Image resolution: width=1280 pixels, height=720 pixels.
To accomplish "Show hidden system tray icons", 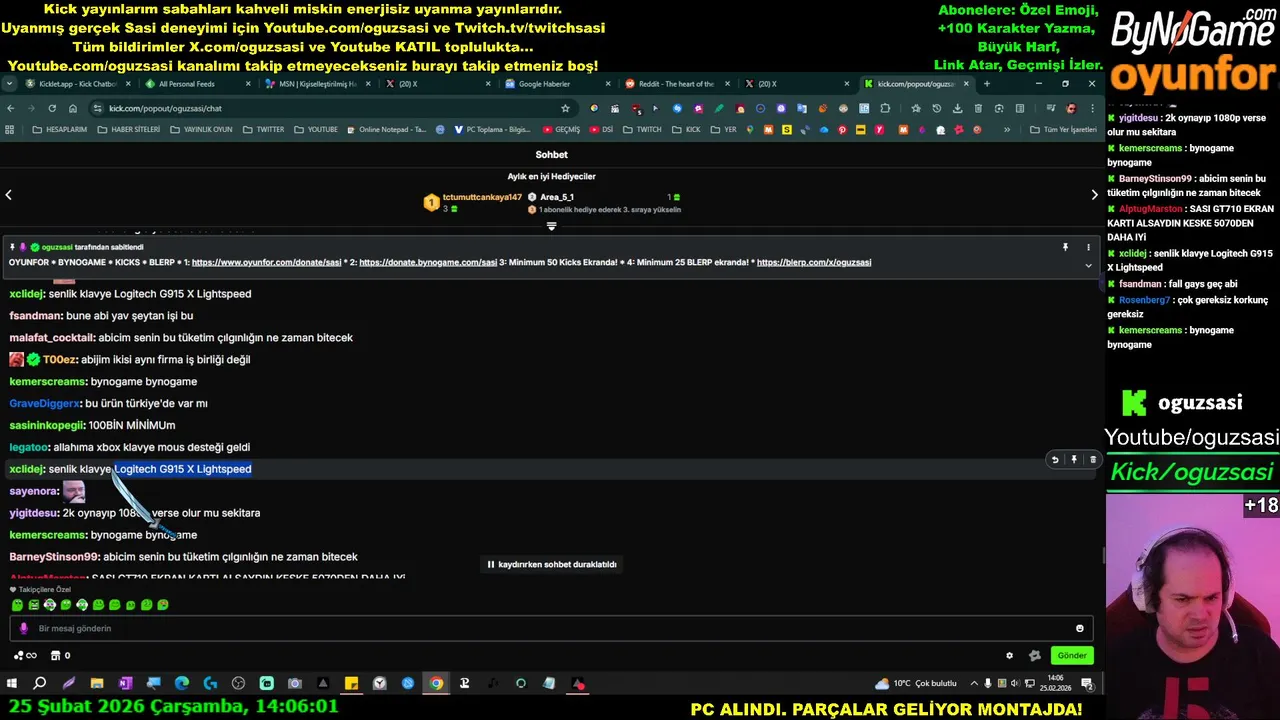I will tap(974, 684).
